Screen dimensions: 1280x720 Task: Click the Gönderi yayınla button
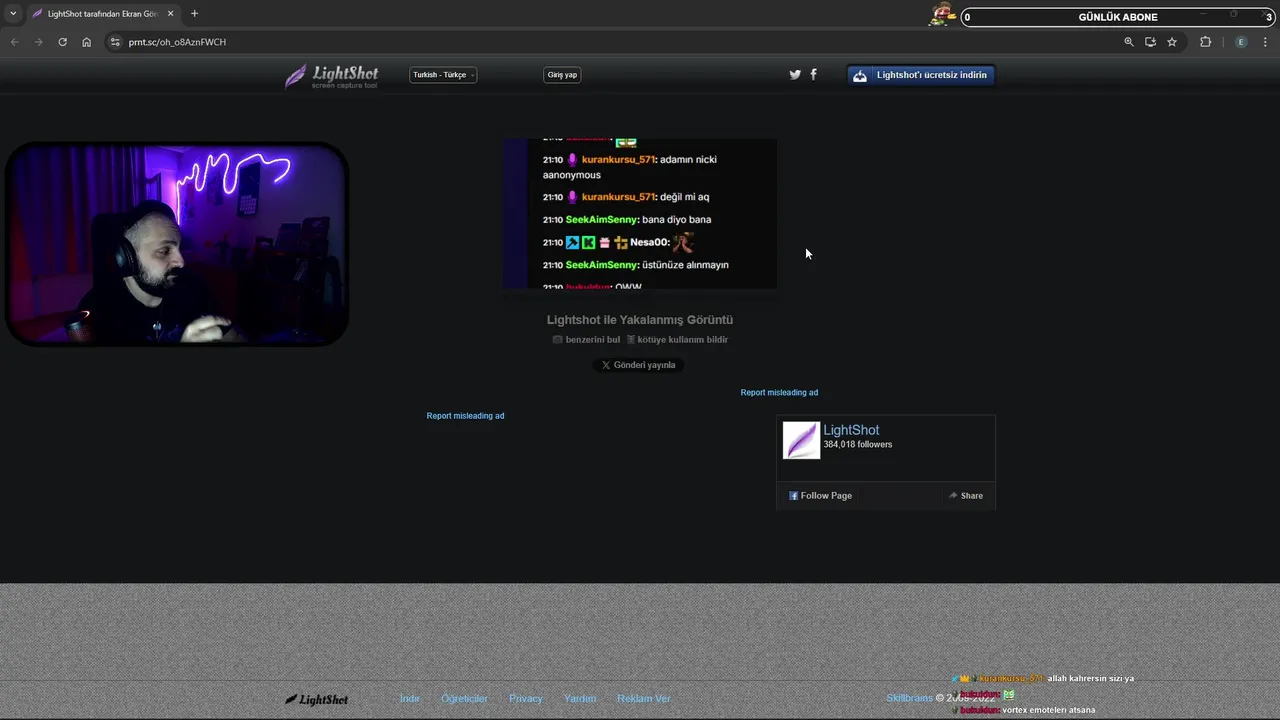tap(639, 365)
